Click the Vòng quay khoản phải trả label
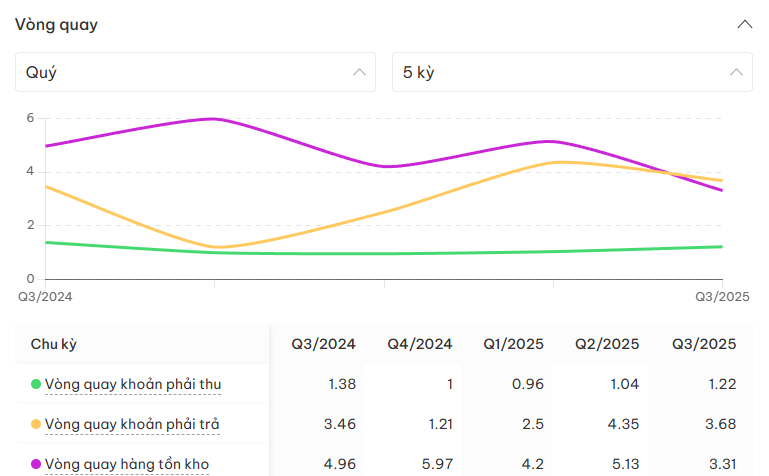This screenshot has height=476, width=769. point(132,424)
